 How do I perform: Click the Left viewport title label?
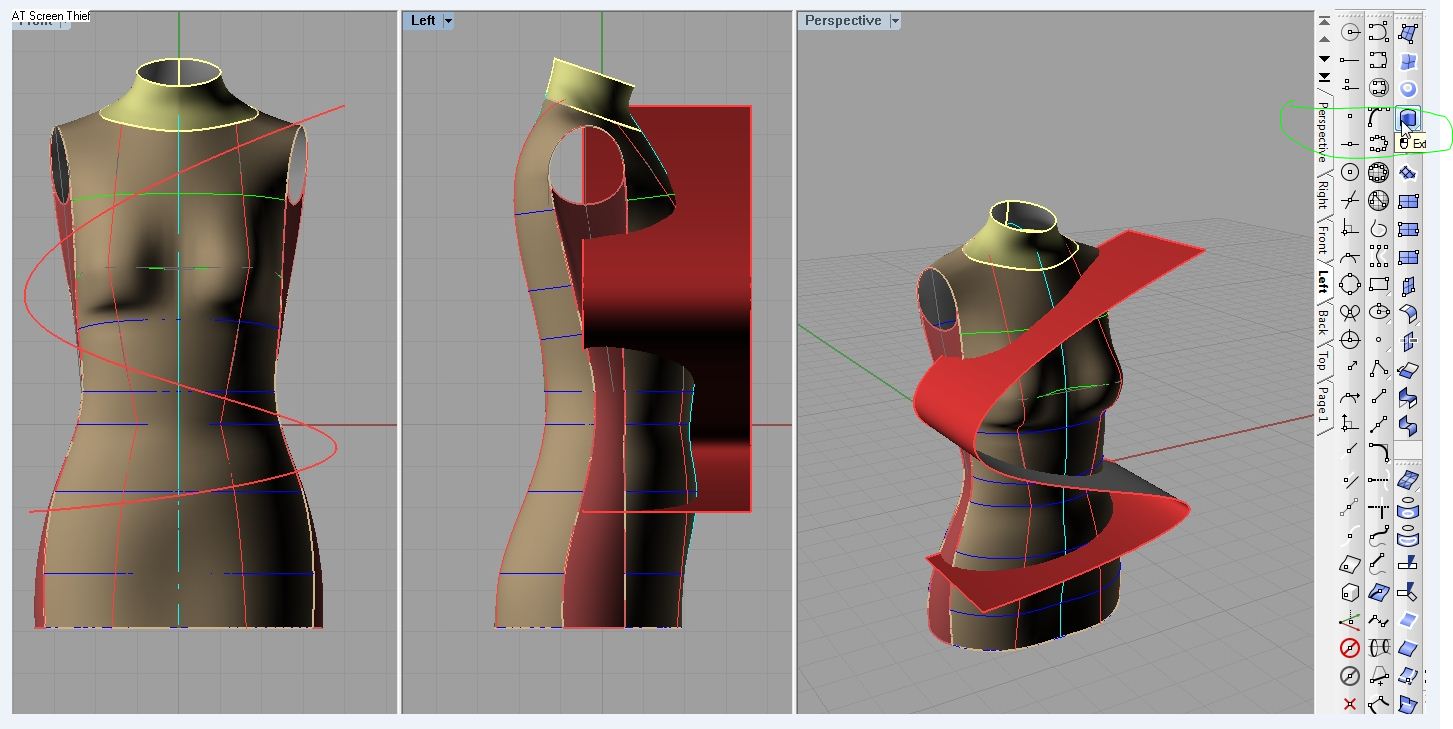(423, 21)
